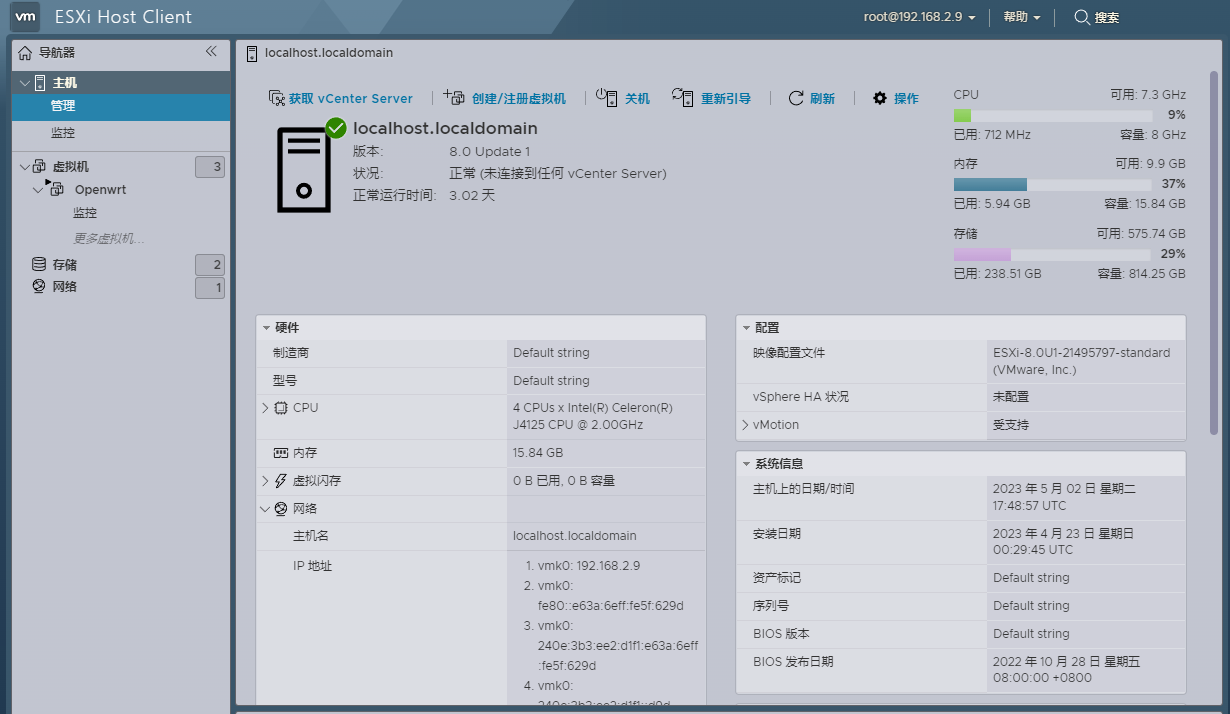Click the virtual machines count badge 3
Screen dimensions: 1230x714
click(x=210, y=167)
